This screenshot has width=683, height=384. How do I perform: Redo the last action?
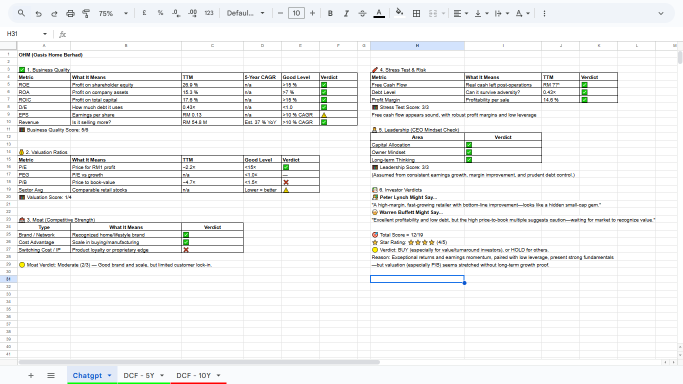[54, 13]
